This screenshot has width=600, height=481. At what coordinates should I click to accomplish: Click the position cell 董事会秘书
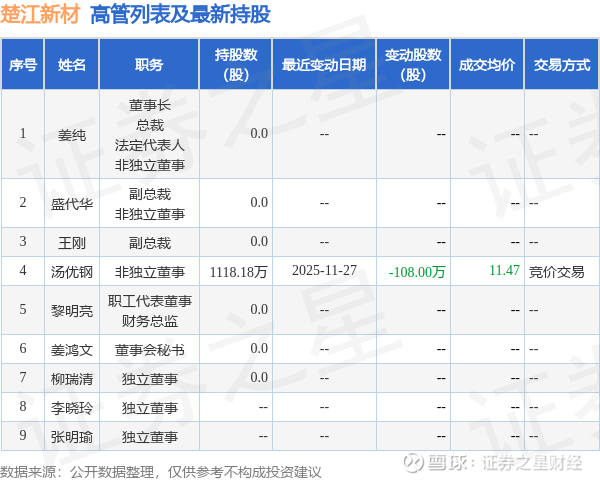[150, 350]
